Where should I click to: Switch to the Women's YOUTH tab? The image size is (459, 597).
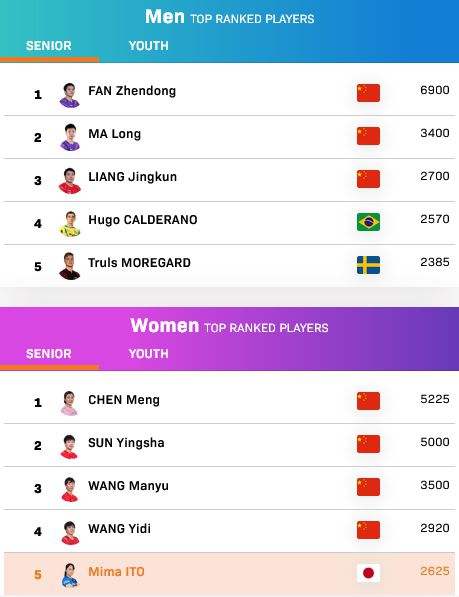[148, 354]
